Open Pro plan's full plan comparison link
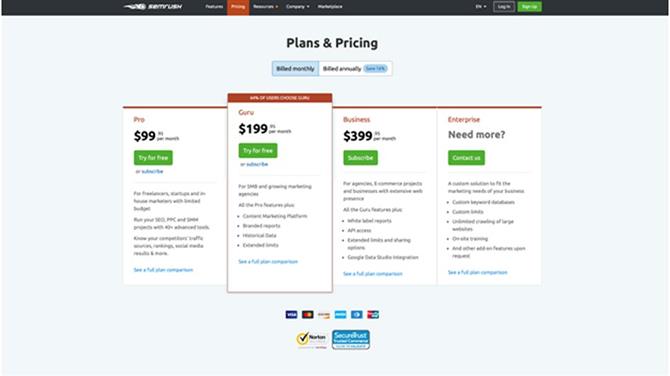This screenshot has width=670, height=376. point(163,270)
